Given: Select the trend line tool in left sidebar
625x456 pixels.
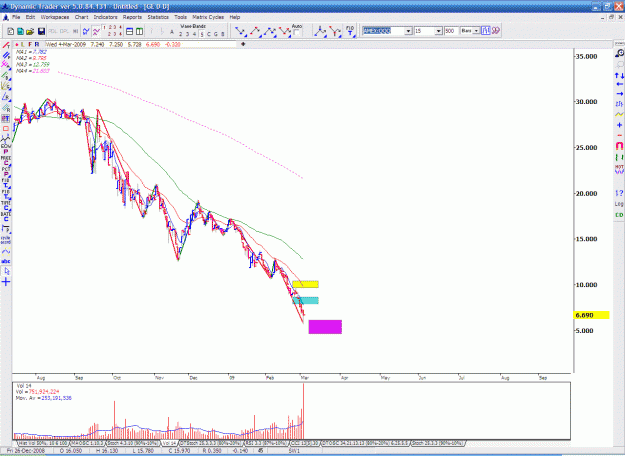Looking at the screenshot, I should click(6, 45).
